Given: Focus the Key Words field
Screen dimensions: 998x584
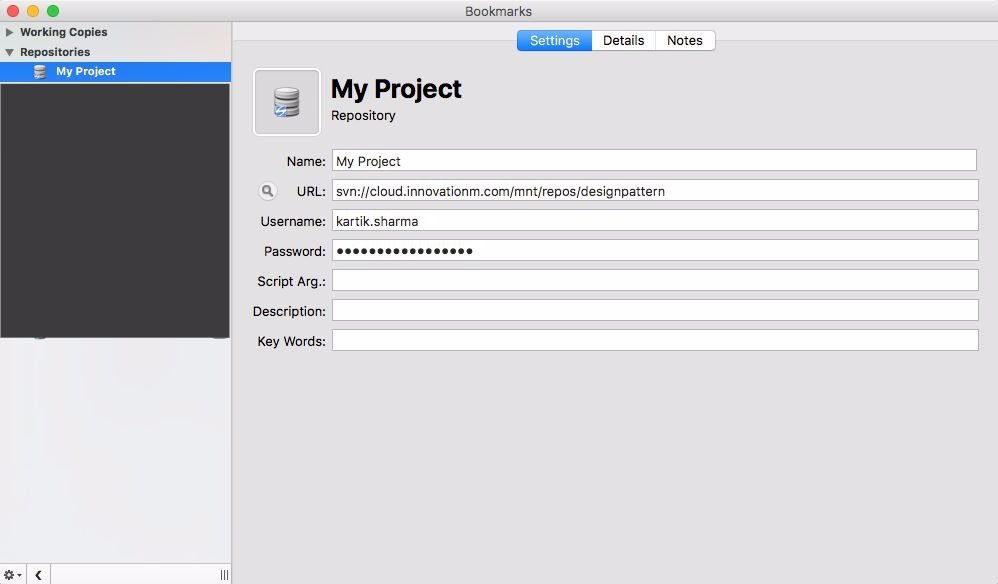Looking at the screenshot, I should click(x=654, y=341).
